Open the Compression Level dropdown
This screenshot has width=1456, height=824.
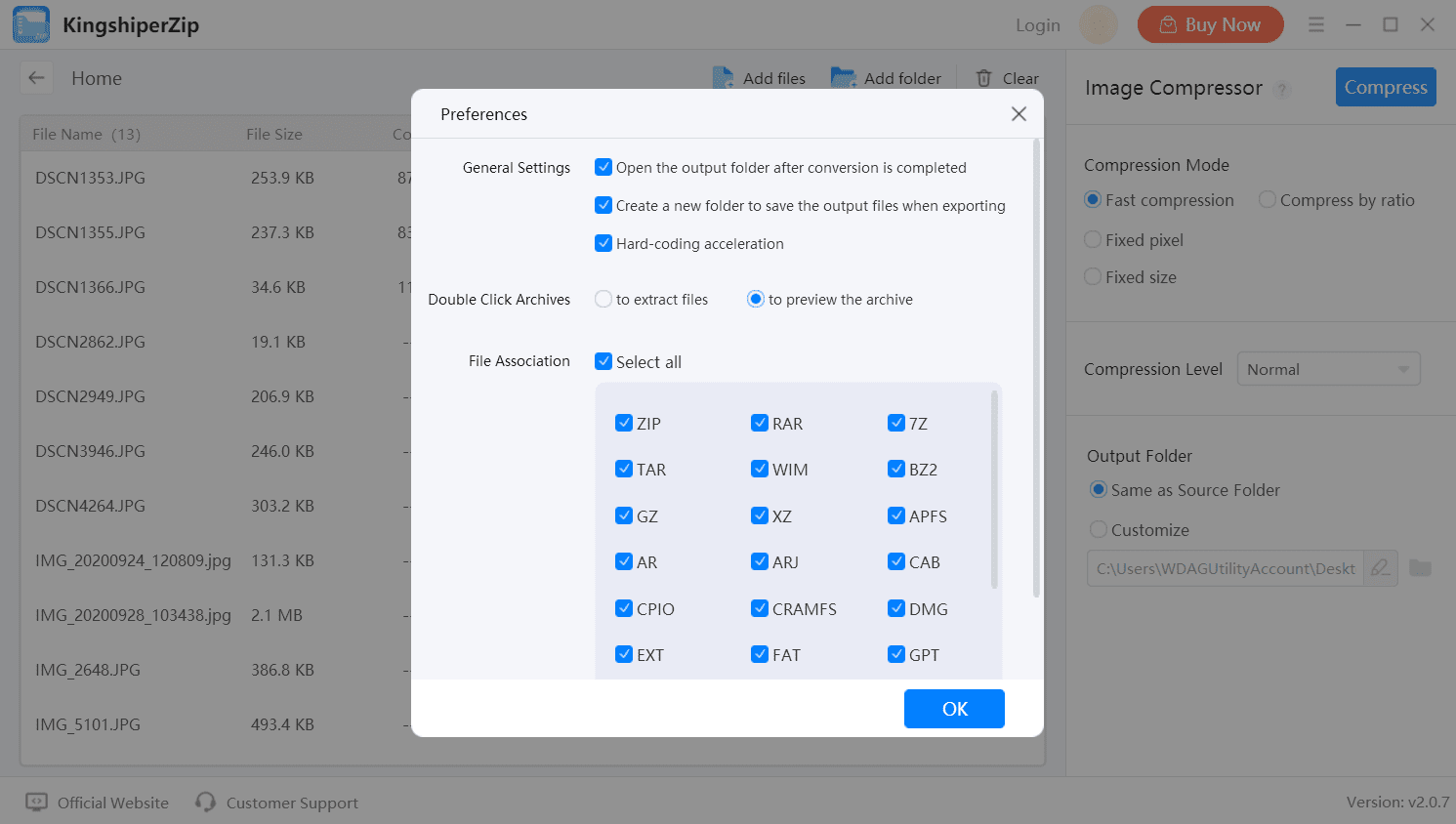click(x=1328, y=369)
